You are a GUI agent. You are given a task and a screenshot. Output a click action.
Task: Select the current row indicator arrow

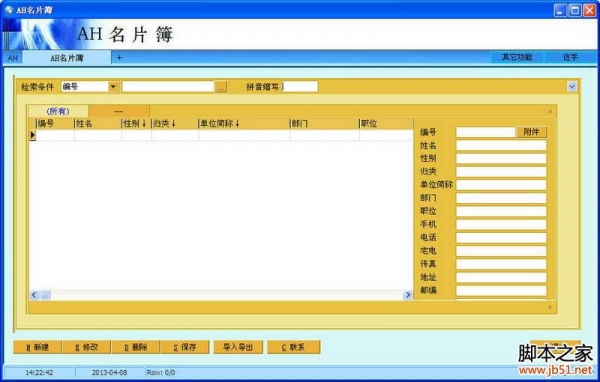(x=33, y=135)
